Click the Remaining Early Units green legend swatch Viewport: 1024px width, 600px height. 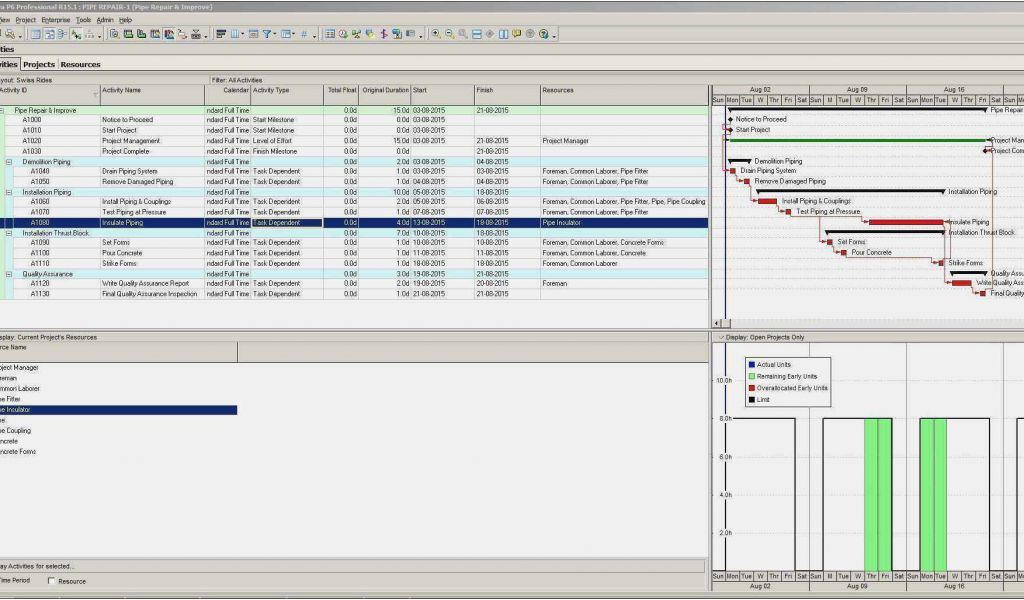(x=752, y=376)
